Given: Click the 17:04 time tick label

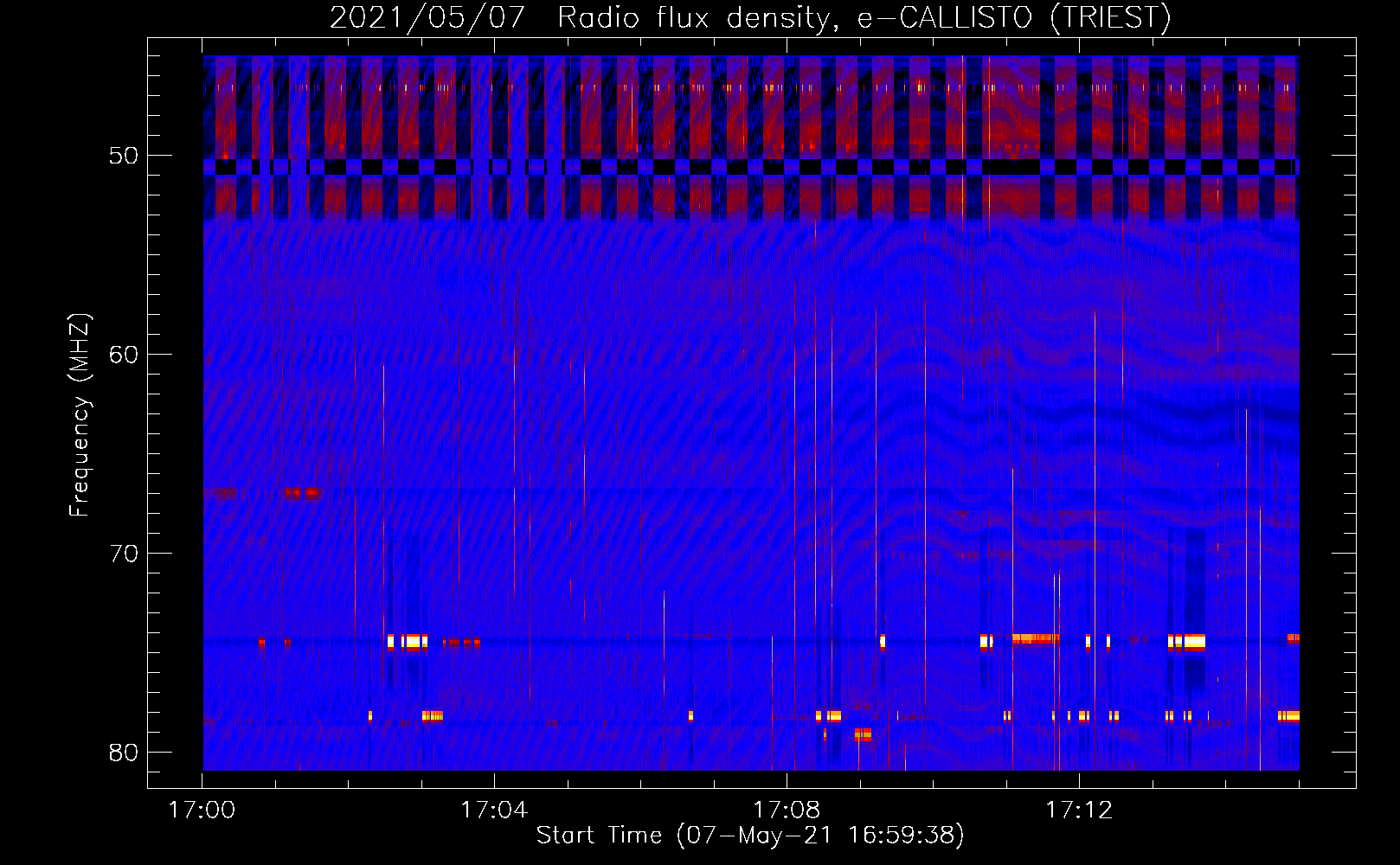Looking at the screenshot, I should coord(494,811).
